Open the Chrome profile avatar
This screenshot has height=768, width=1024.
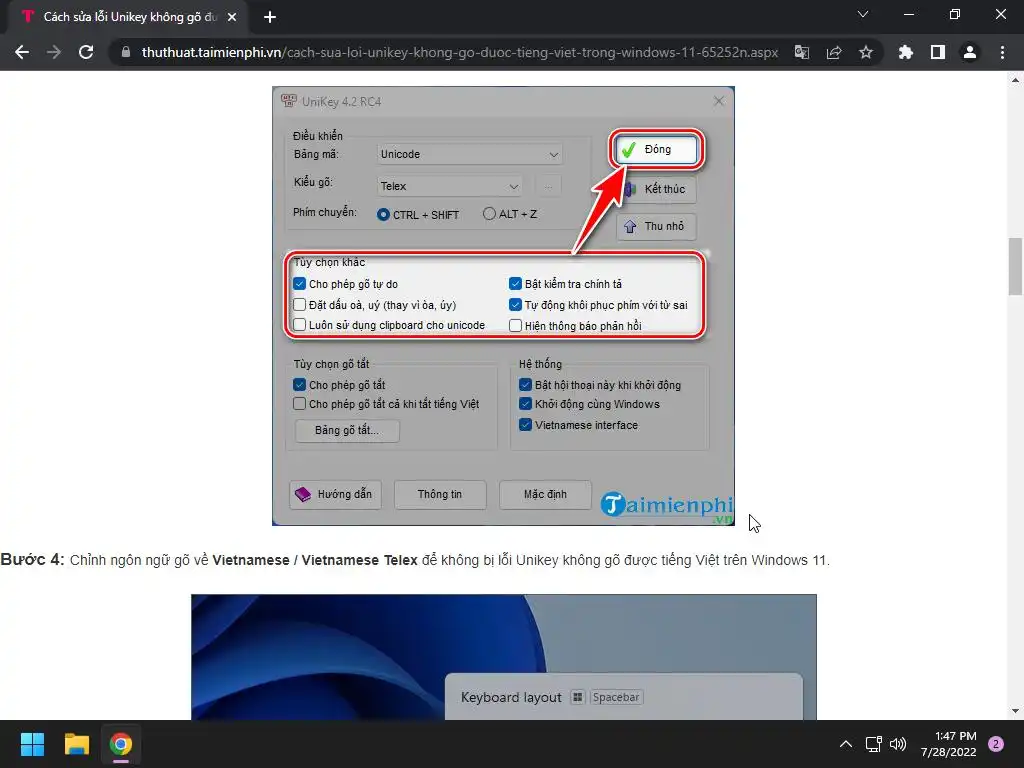click(x=970, y=52)
